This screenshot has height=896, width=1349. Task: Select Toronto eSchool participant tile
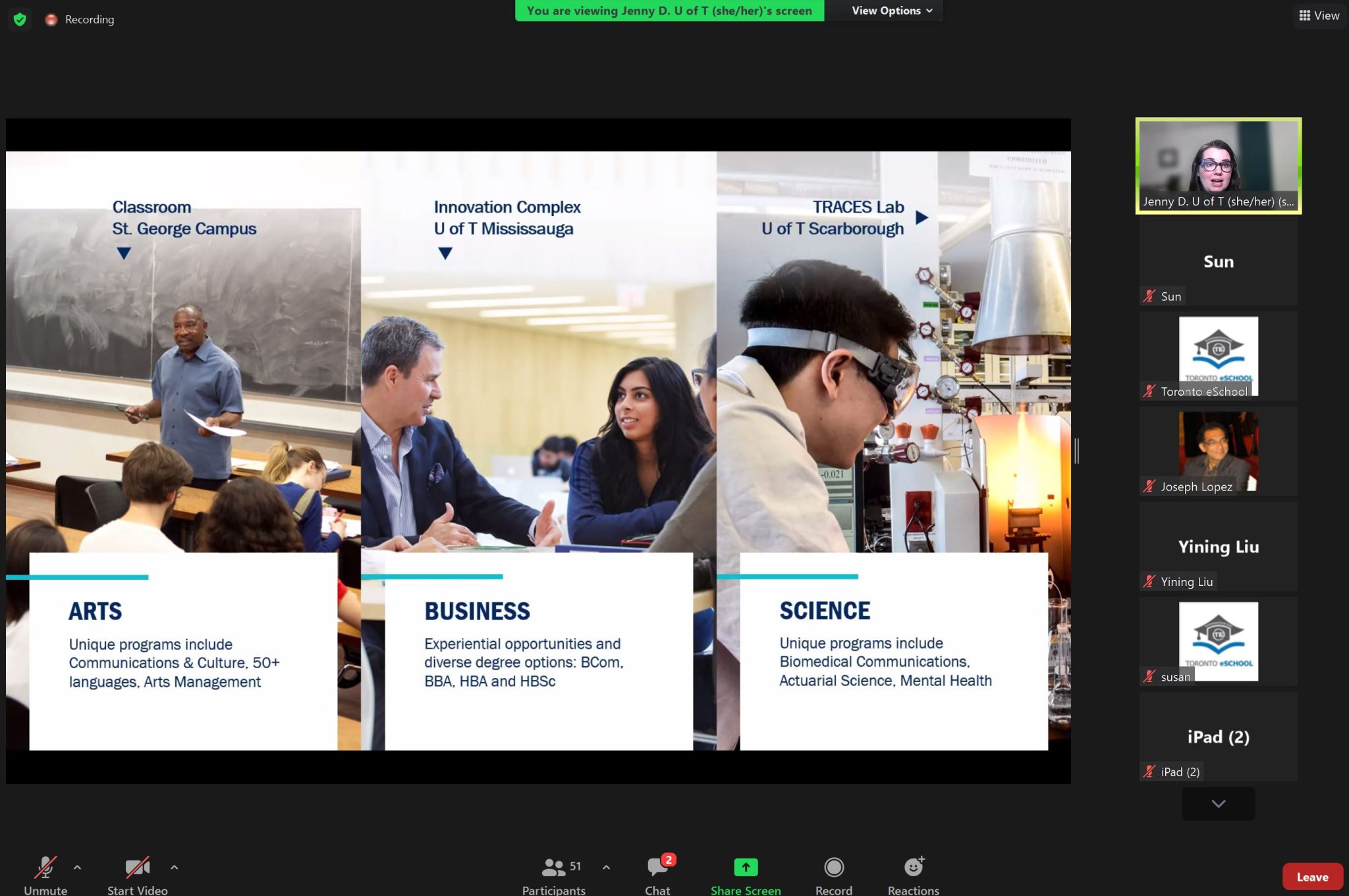pyautogui.click(x=1219, y=356)
